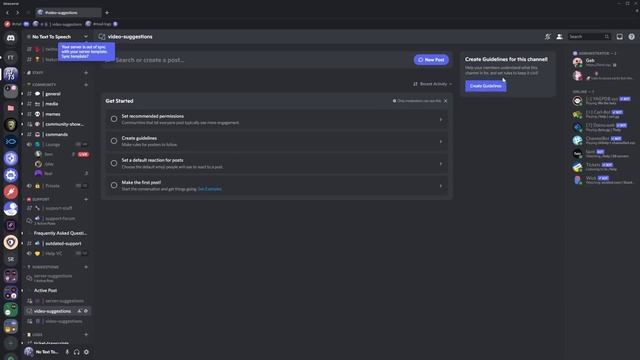The width and height of the screenshot is (640, 360).
Task: Check Set recommended permissions circle
Action: click(114, 119)
